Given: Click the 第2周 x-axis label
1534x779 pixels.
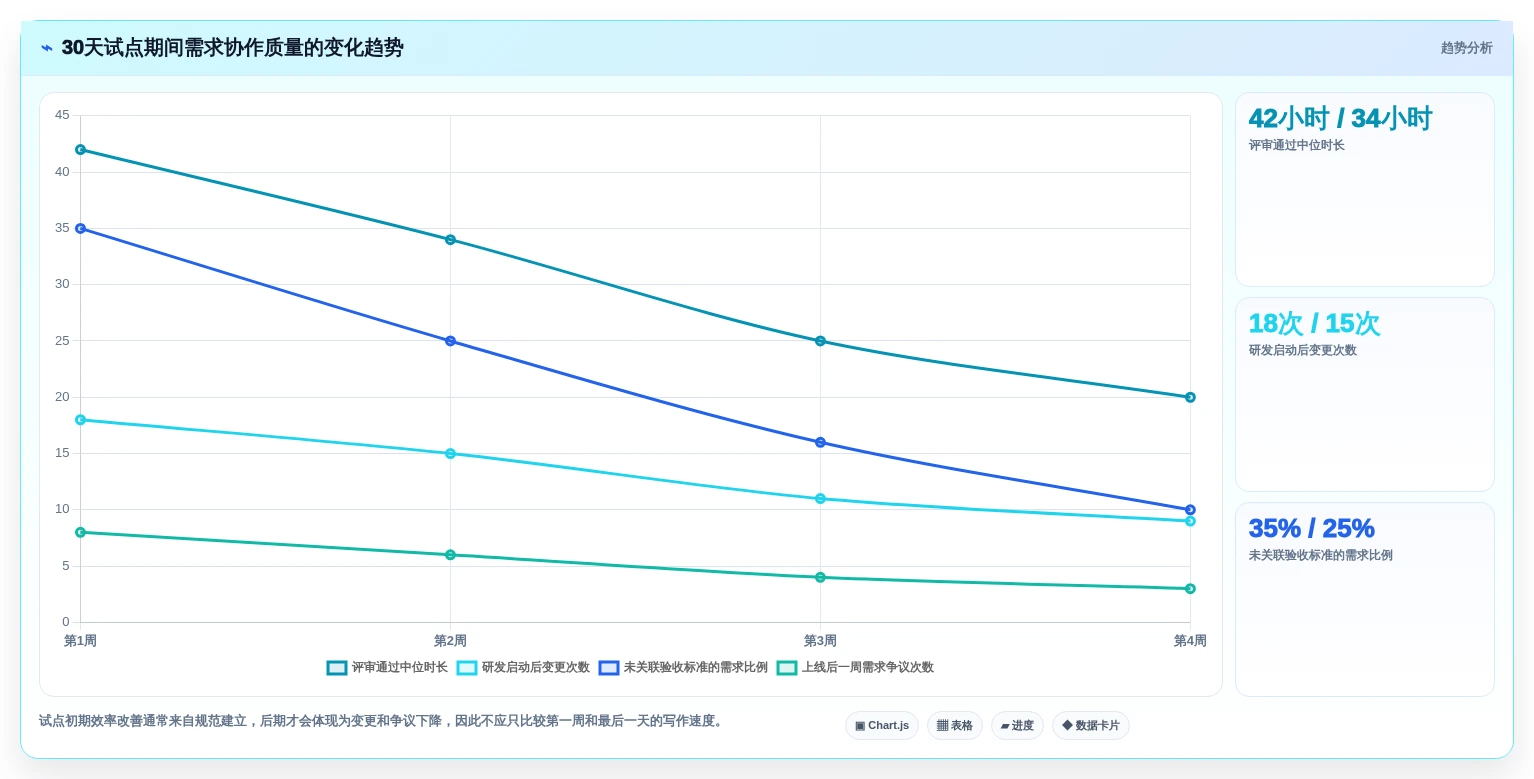Looking at the screenshot, I should point(450,641).
